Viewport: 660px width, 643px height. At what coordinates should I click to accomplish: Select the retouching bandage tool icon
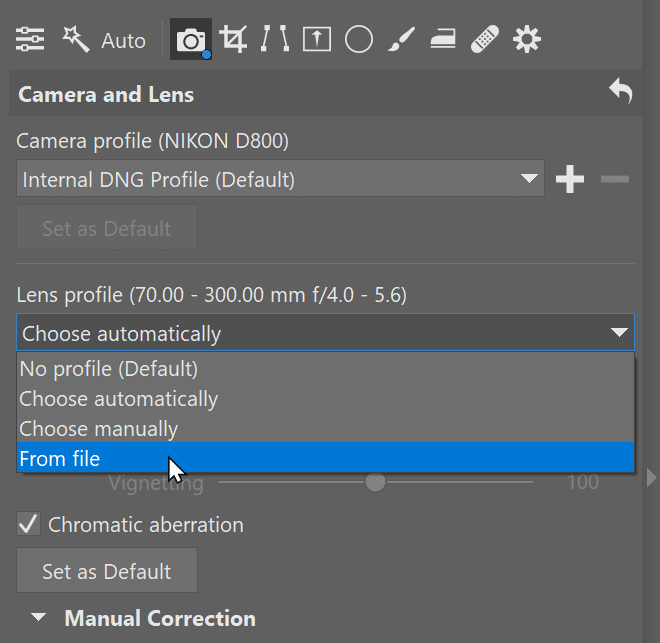coord(485,39)
